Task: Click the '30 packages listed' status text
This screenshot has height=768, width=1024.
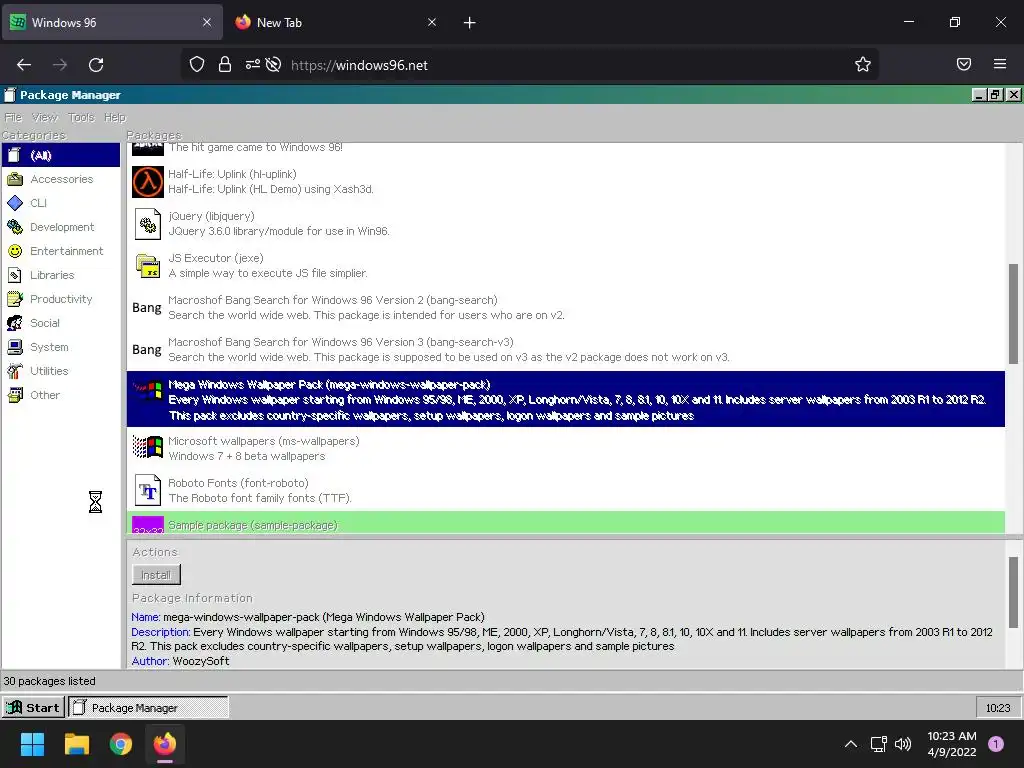Action: 50,681
